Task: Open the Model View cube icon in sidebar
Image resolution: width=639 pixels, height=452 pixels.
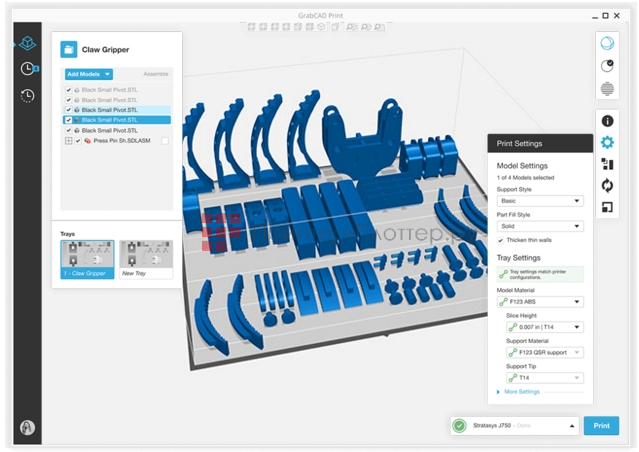Action: click(26, 44)
